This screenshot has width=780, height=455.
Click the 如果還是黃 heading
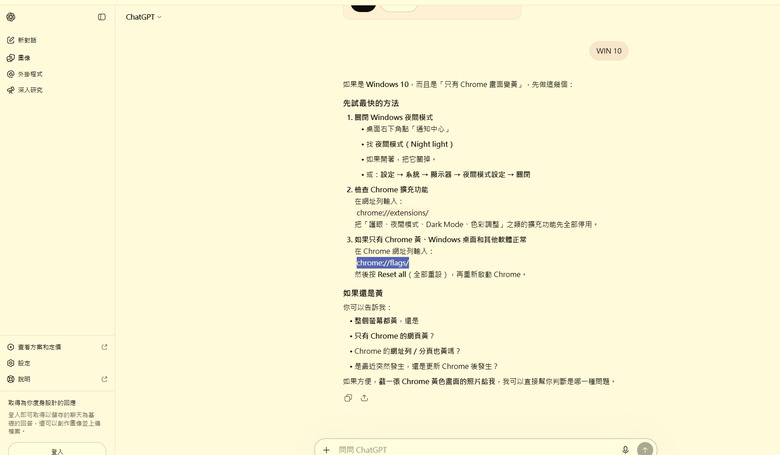363,293
